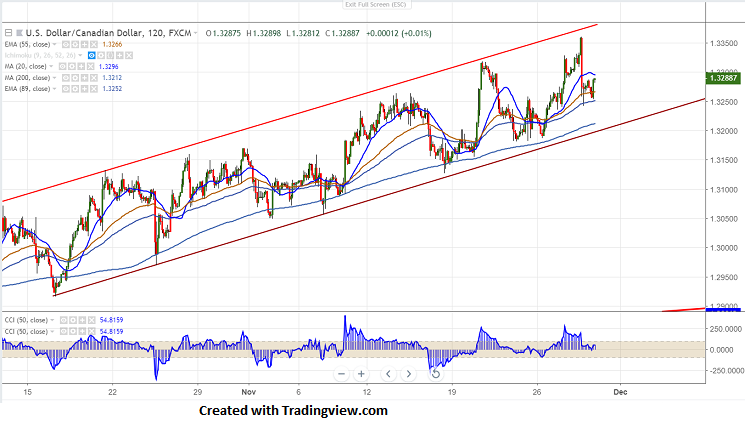Click the plus icon on upper CCI row
The width and height of the screenshot is (745, 425).
point(82,320)
